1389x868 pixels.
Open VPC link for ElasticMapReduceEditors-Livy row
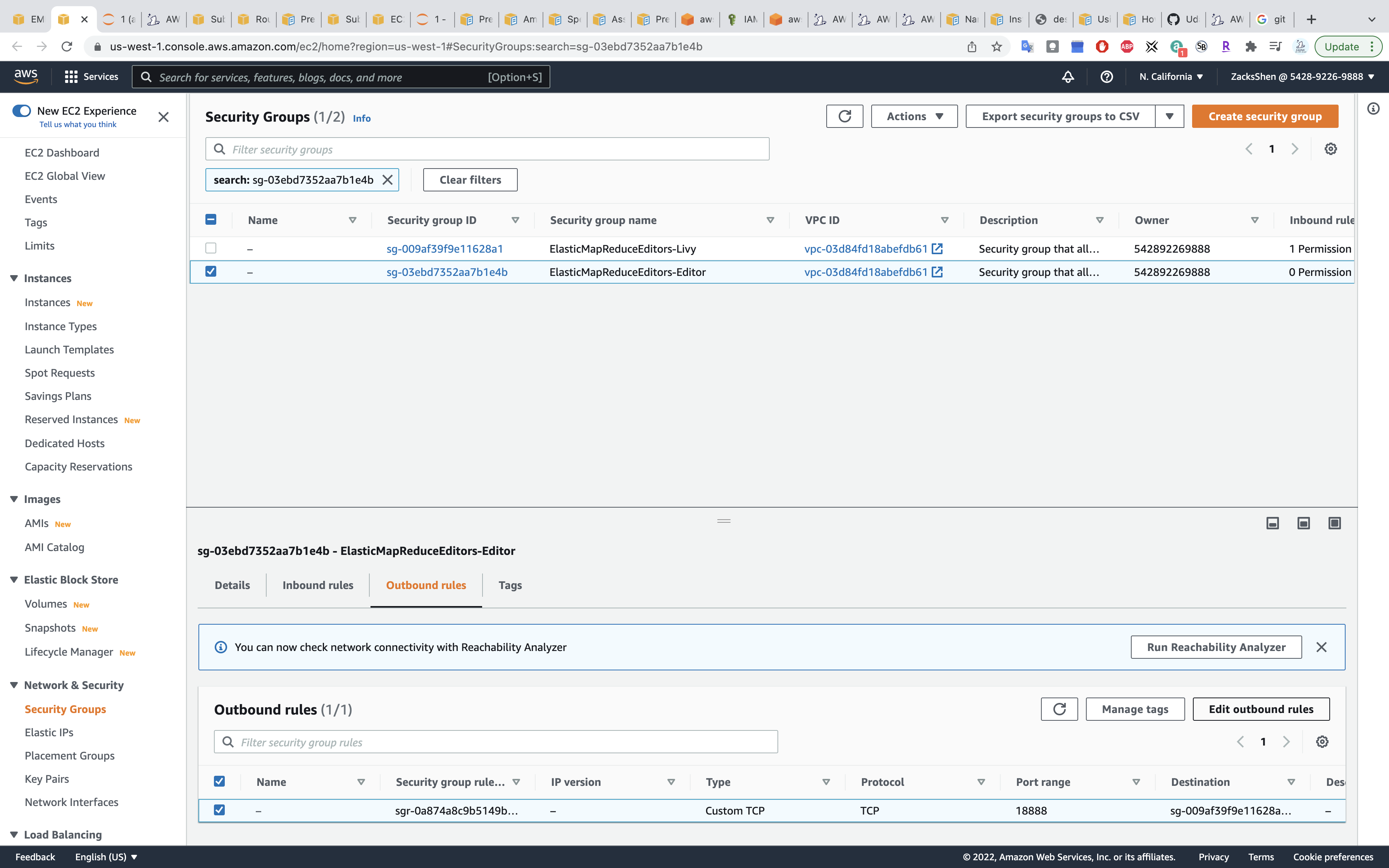[865, 248]
